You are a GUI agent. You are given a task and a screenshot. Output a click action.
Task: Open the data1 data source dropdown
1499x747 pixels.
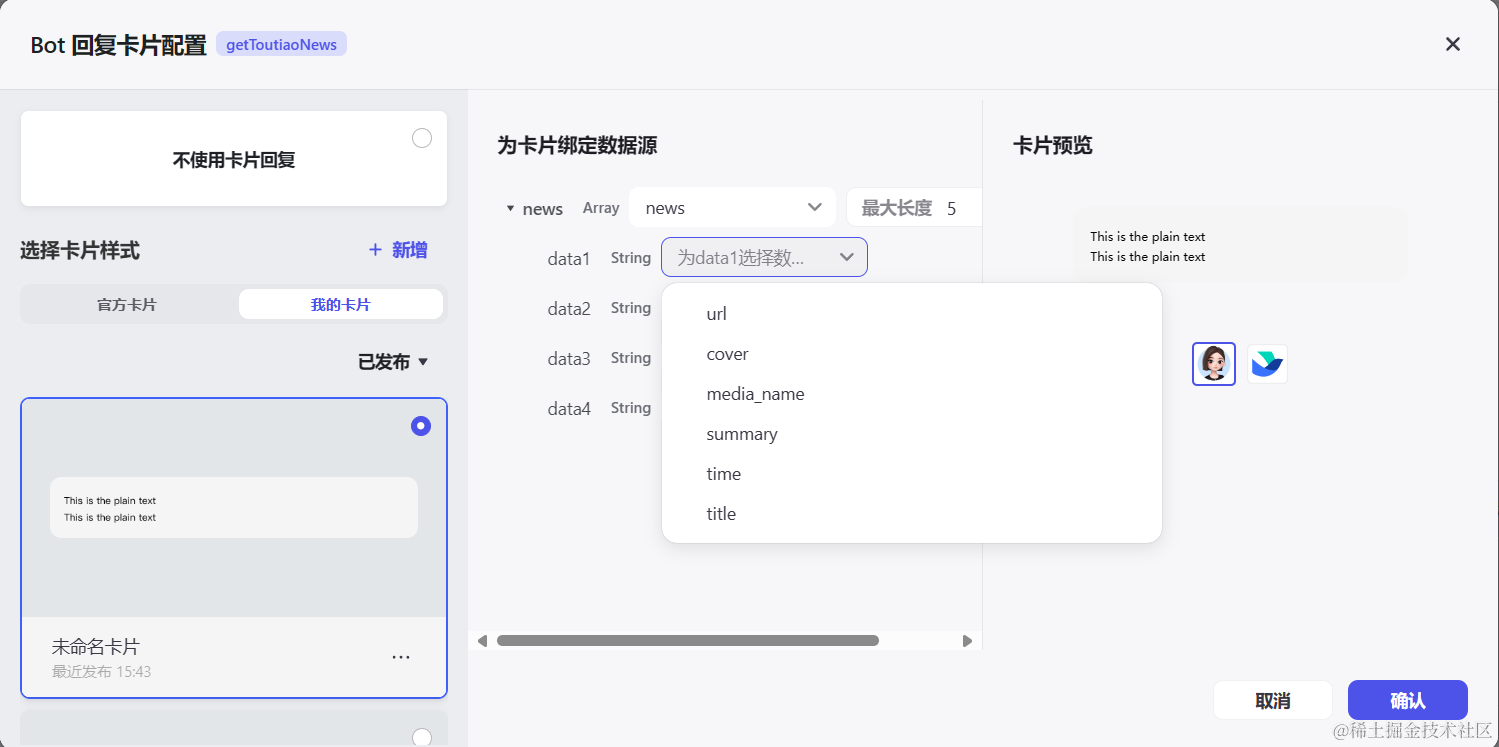[764, 258]
